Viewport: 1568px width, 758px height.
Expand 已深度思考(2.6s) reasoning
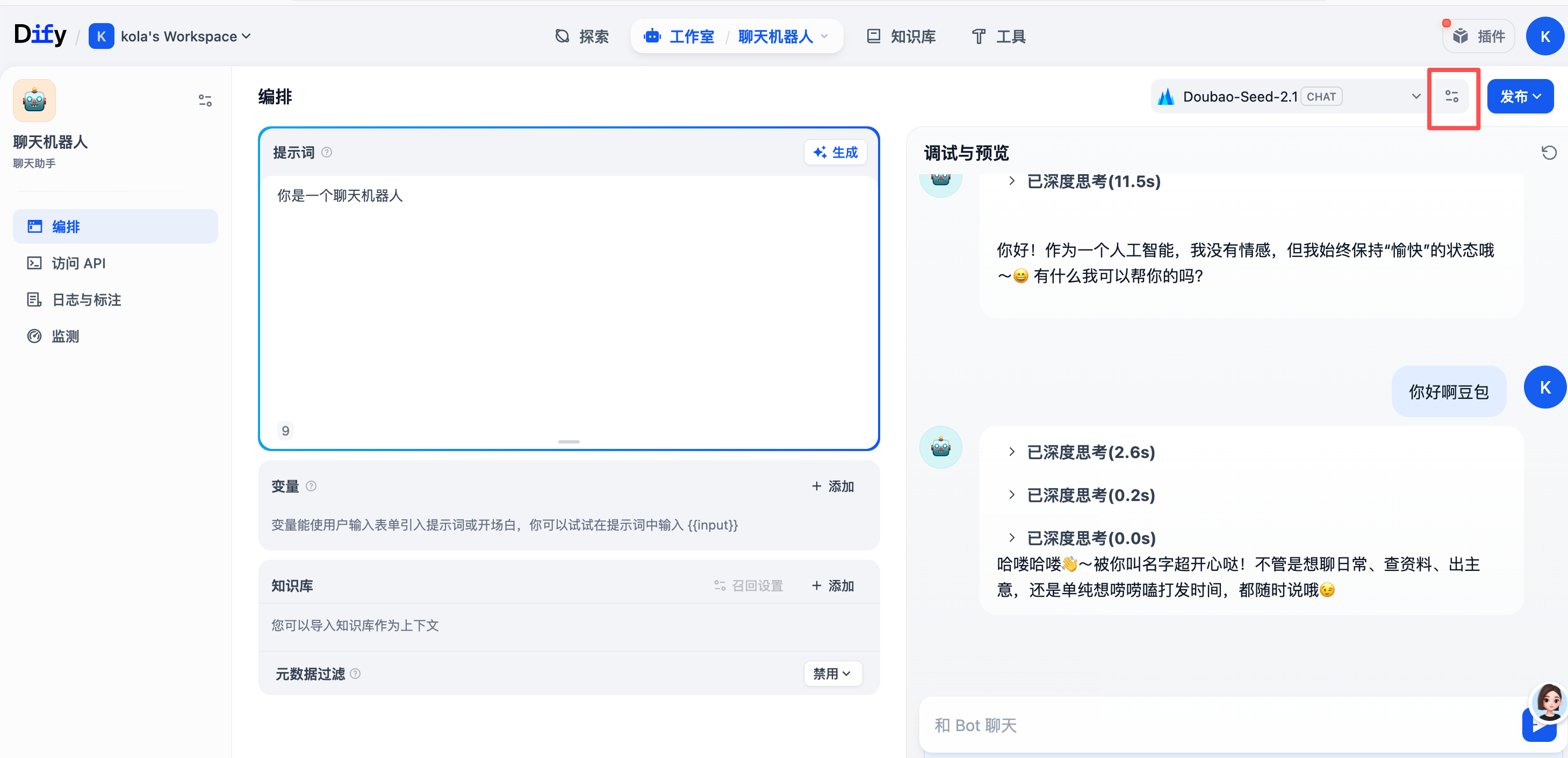[1082, 452]
